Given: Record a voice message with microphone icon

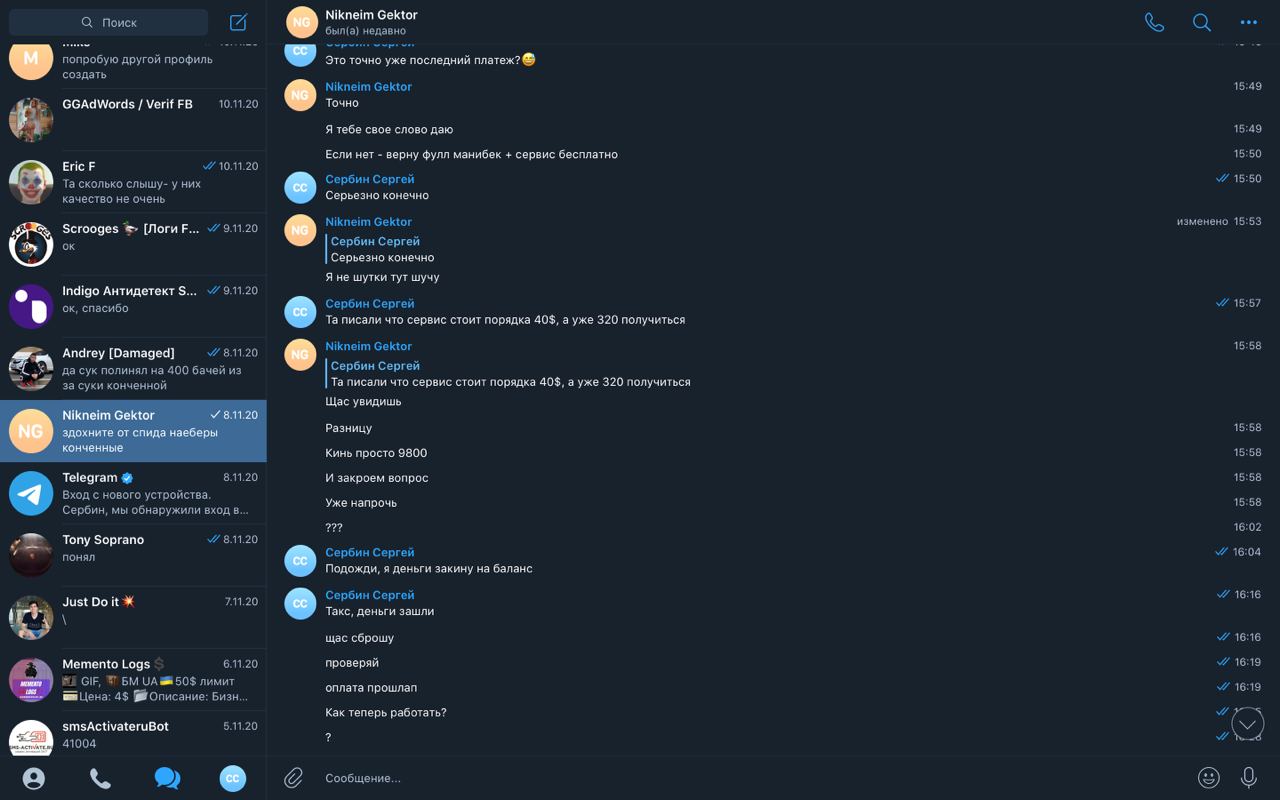Looking at the screenshot, I should (1249, 777).
